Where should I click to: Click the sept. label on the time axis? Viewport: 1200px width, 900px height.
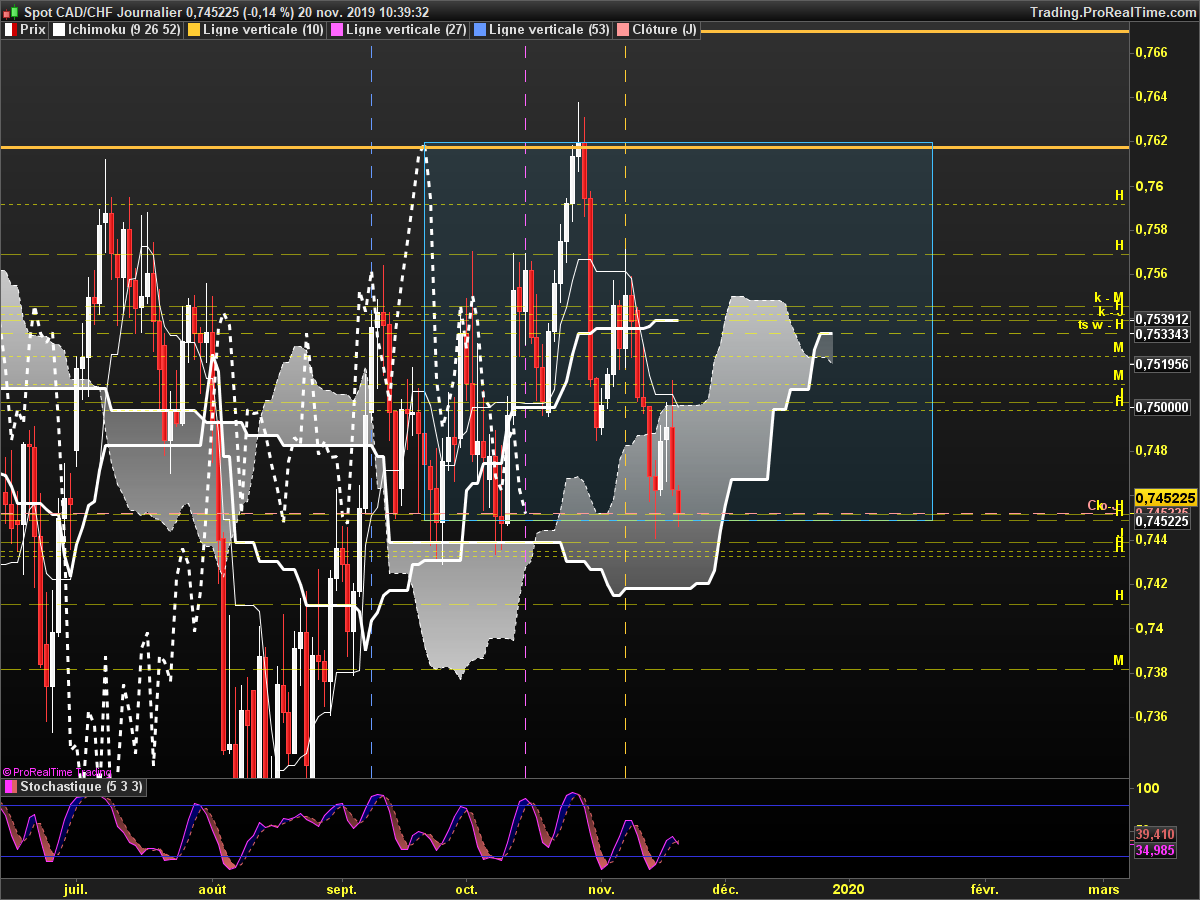[x=342, y=888]
